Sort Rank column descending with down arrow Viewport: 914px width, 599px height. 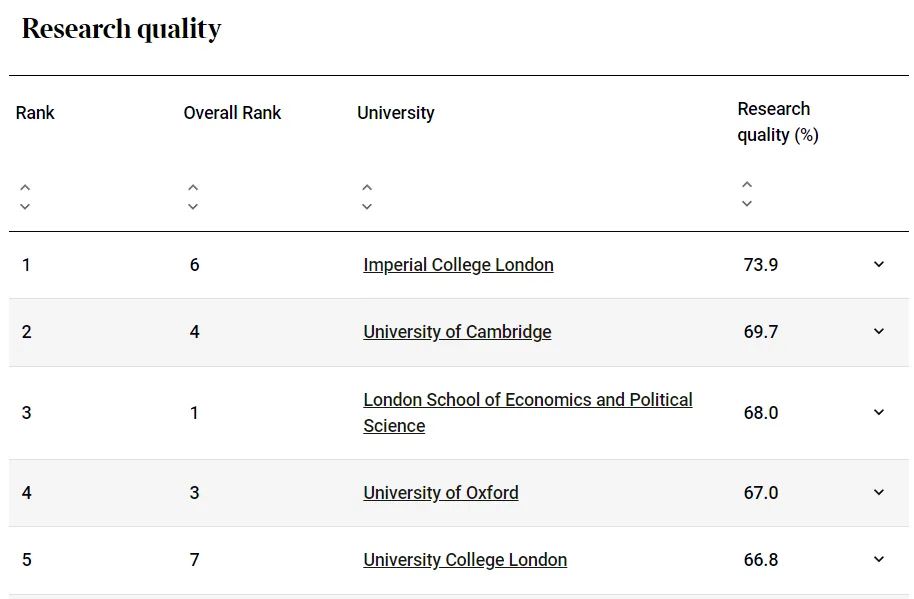point(25,206)
